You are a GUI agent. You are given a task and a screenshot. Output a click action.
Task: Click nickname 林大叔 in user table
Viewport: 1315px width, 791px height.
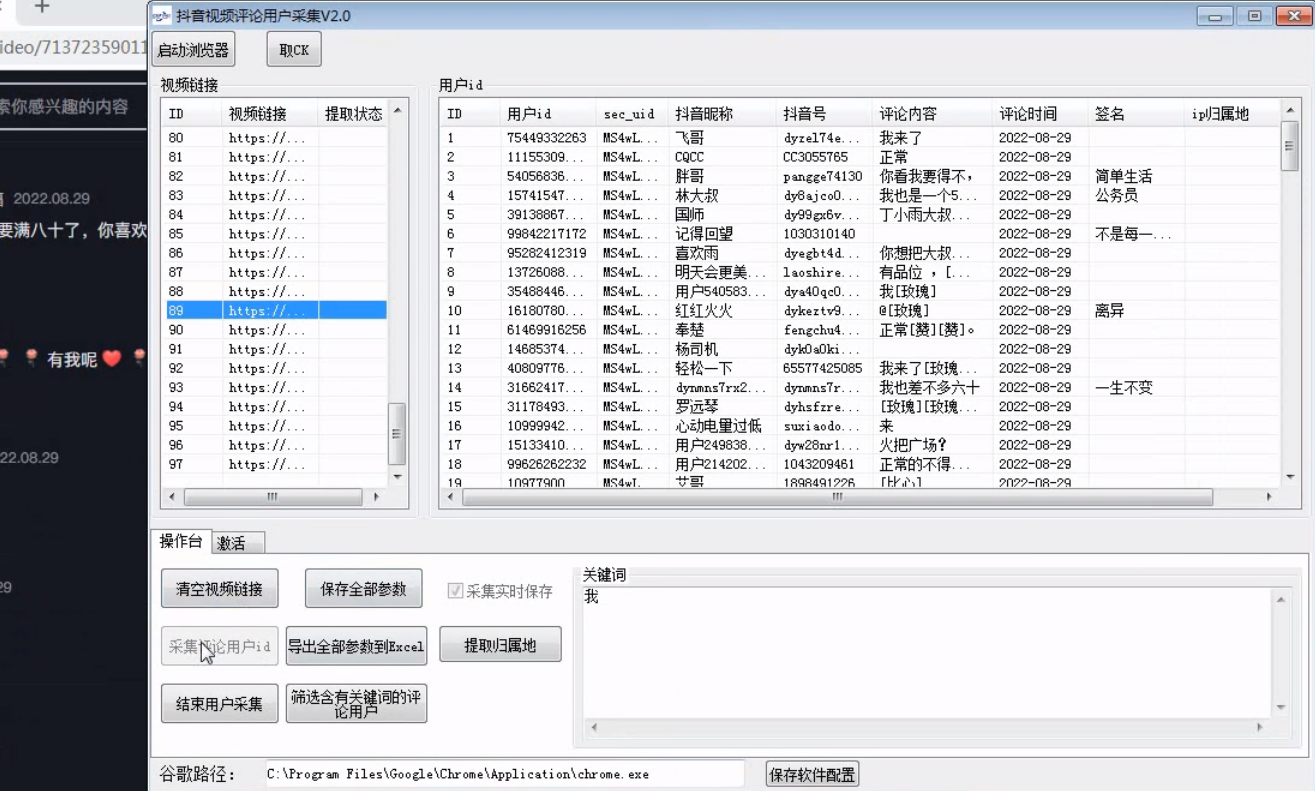point(696,195)
